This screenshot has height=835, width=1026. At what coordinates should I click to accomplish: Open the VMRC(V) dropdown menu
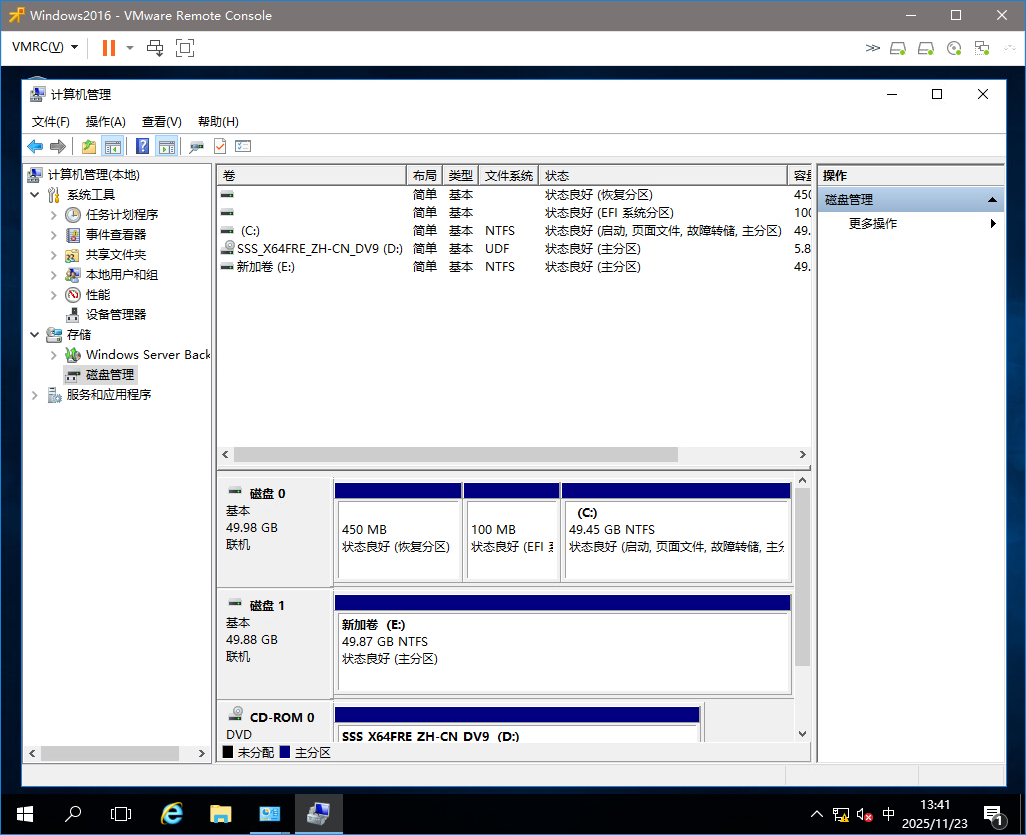(x=45, y=47)
